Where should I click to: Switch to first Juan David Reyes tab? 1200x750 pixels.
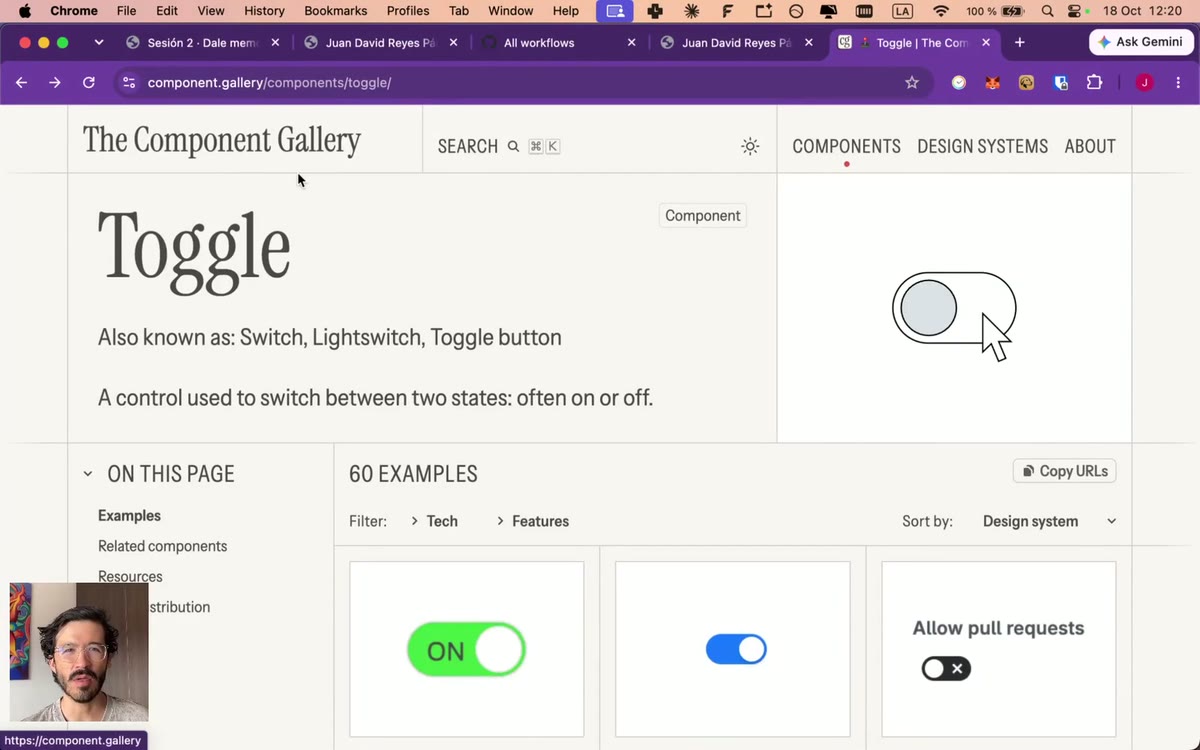pos(381,43)
